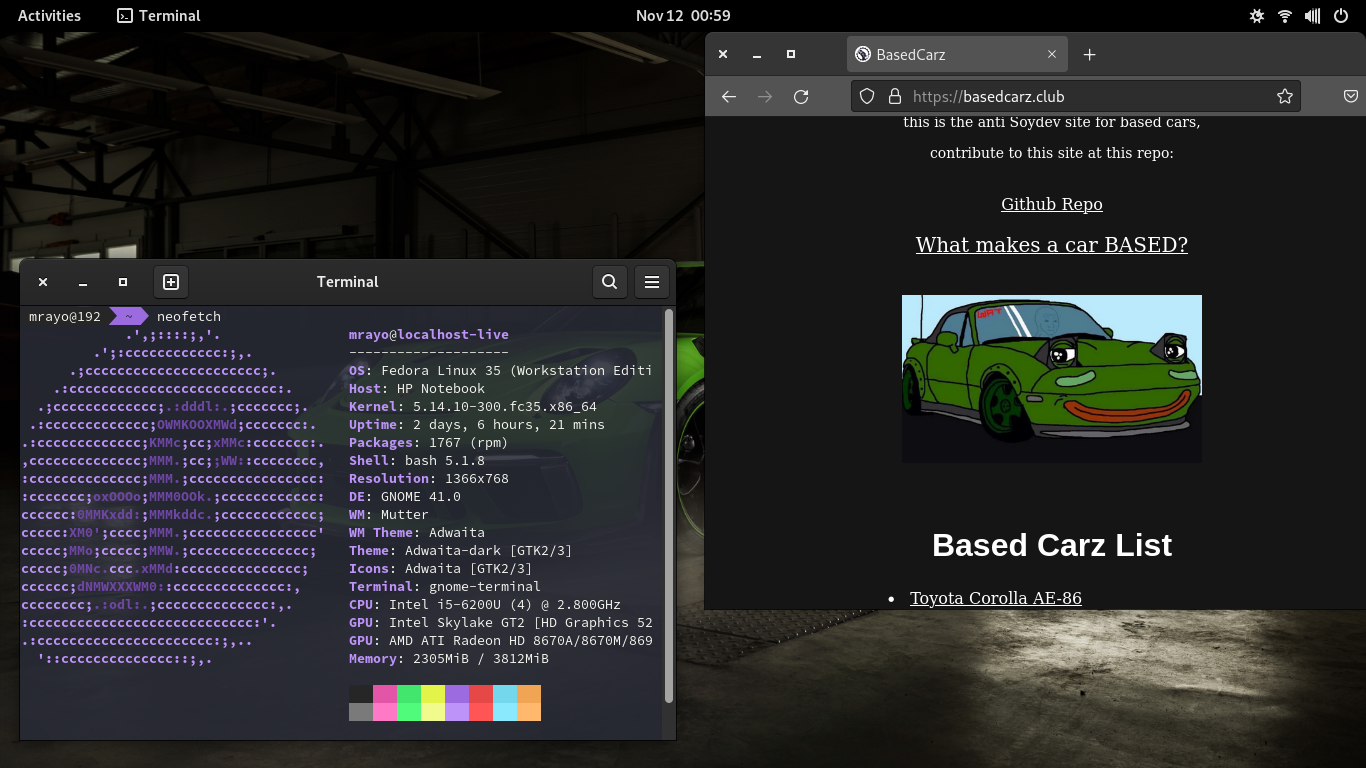Viewport: 1366px width, 768px height.
Task: Open the Terminal hamburger menu
Action: [651, 282]
